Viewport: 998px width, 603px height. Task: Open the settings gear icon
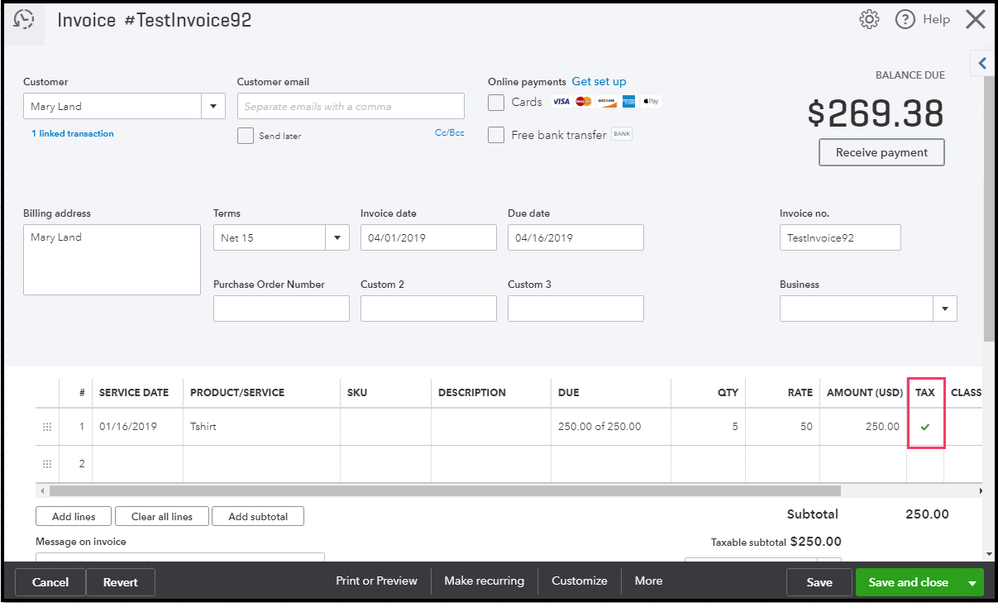(x=869, y=20)
